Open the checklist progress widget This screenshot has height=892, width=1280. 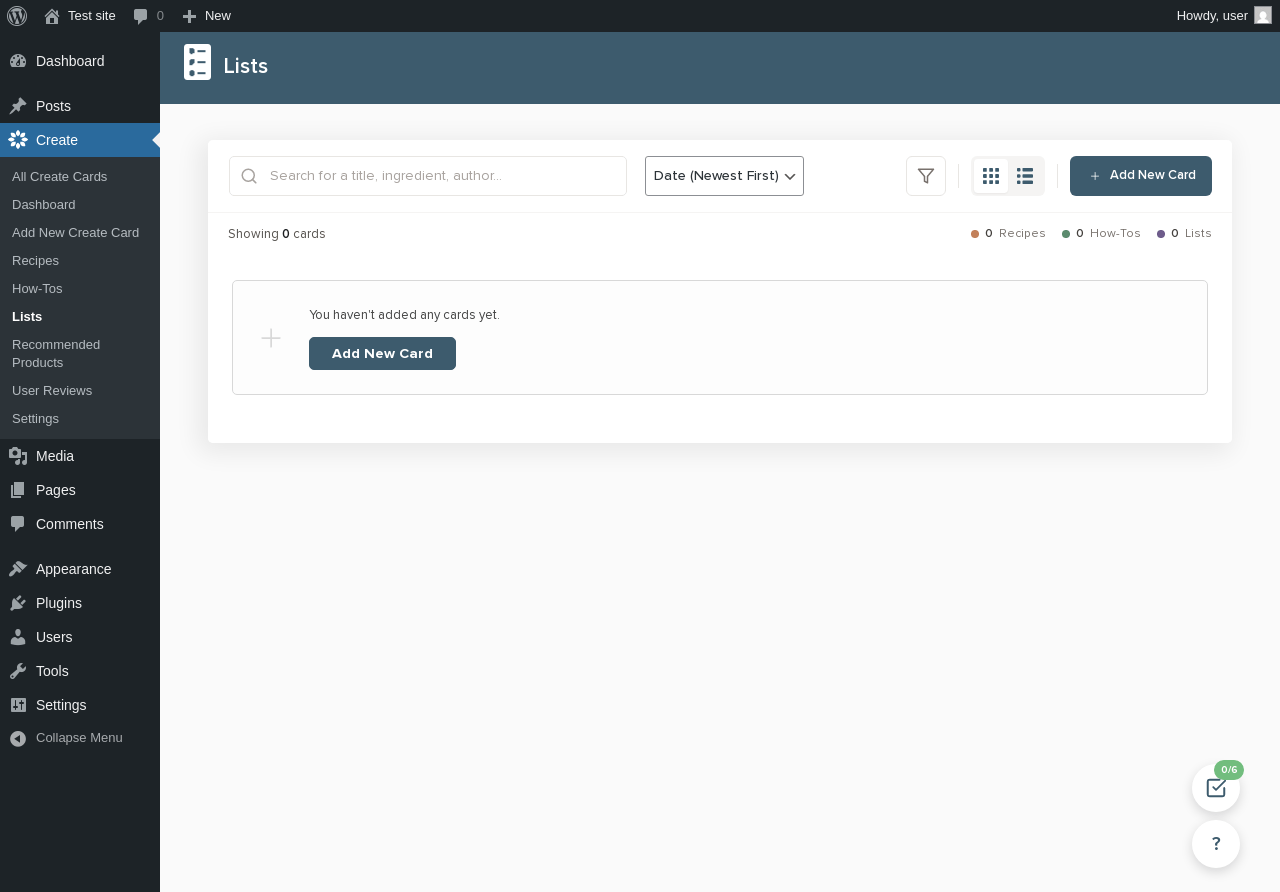coord(1216,788)
